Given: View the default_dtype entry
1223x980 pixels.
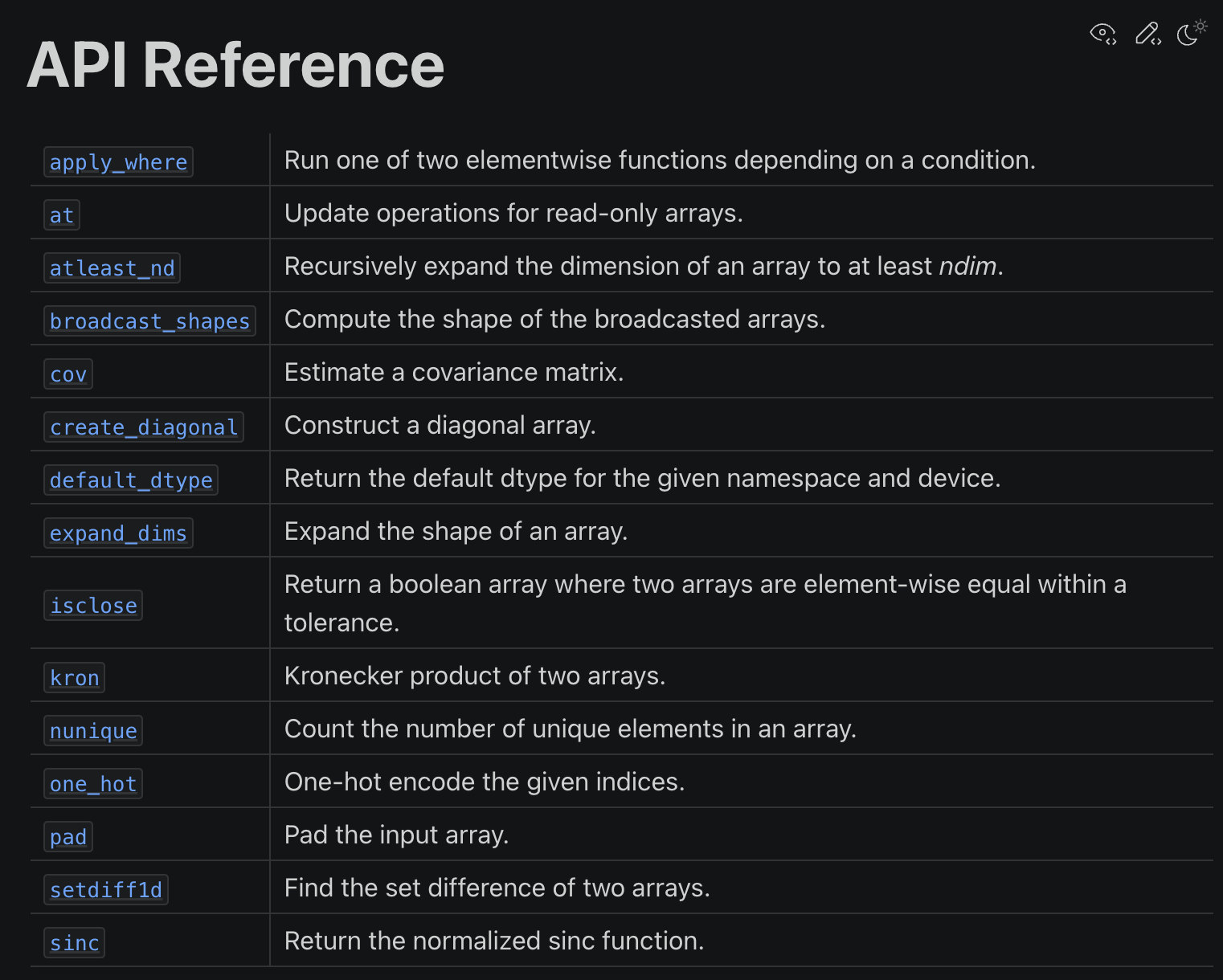Looking at the screenshot, I should [131, 480].
